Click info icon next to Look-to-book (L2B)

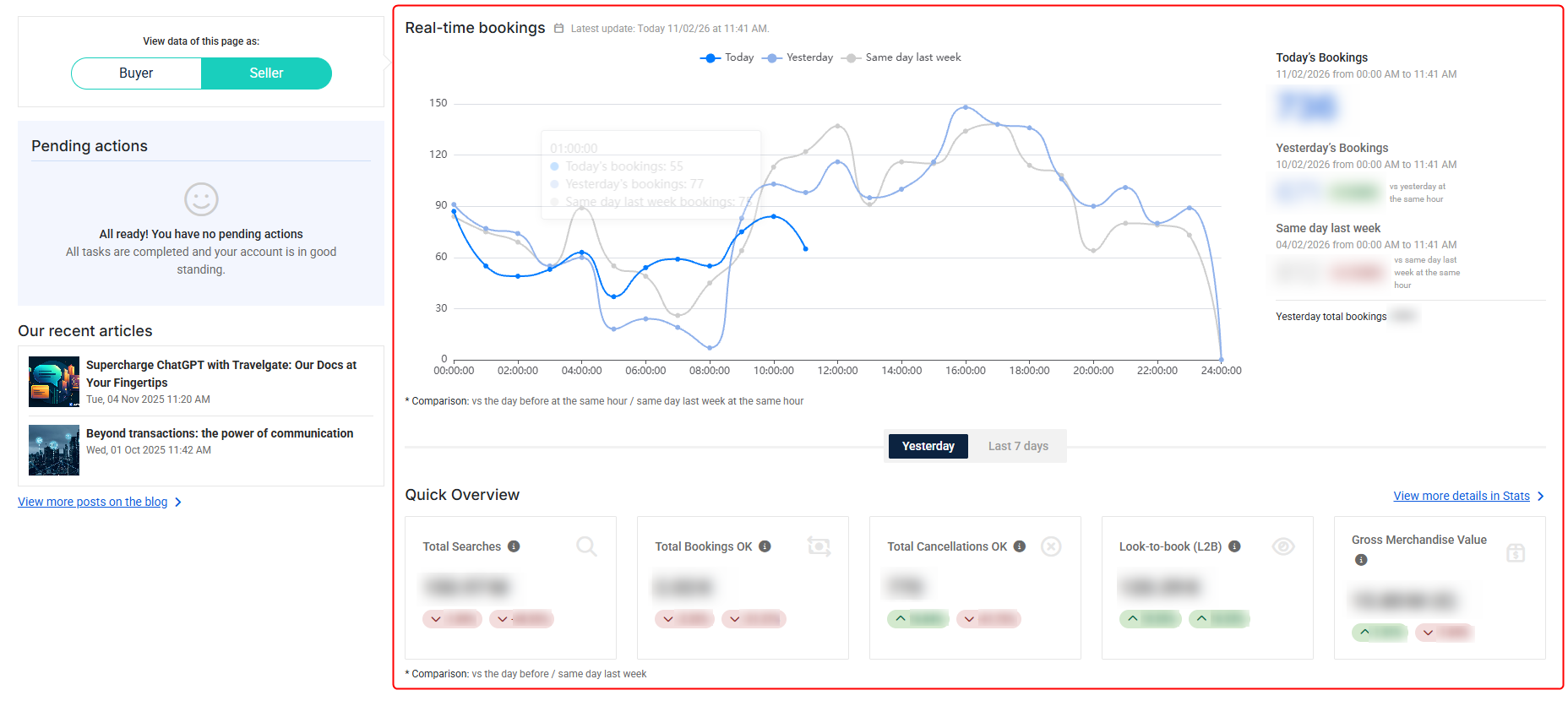(x=1234, y=546)
